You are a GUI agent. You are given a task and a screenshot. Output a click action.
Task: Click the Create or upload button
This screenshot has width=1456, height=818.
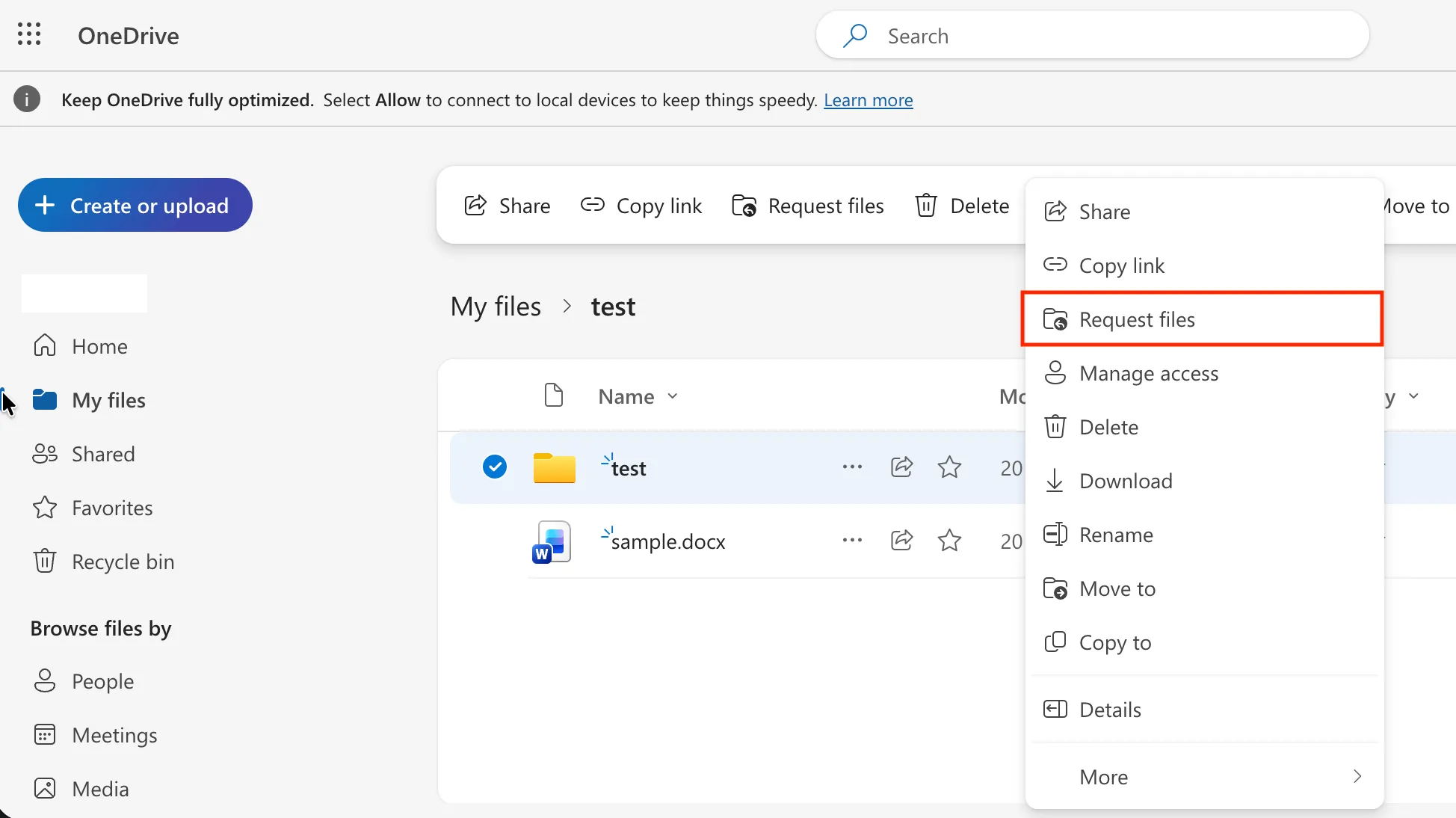coord(135,205)
